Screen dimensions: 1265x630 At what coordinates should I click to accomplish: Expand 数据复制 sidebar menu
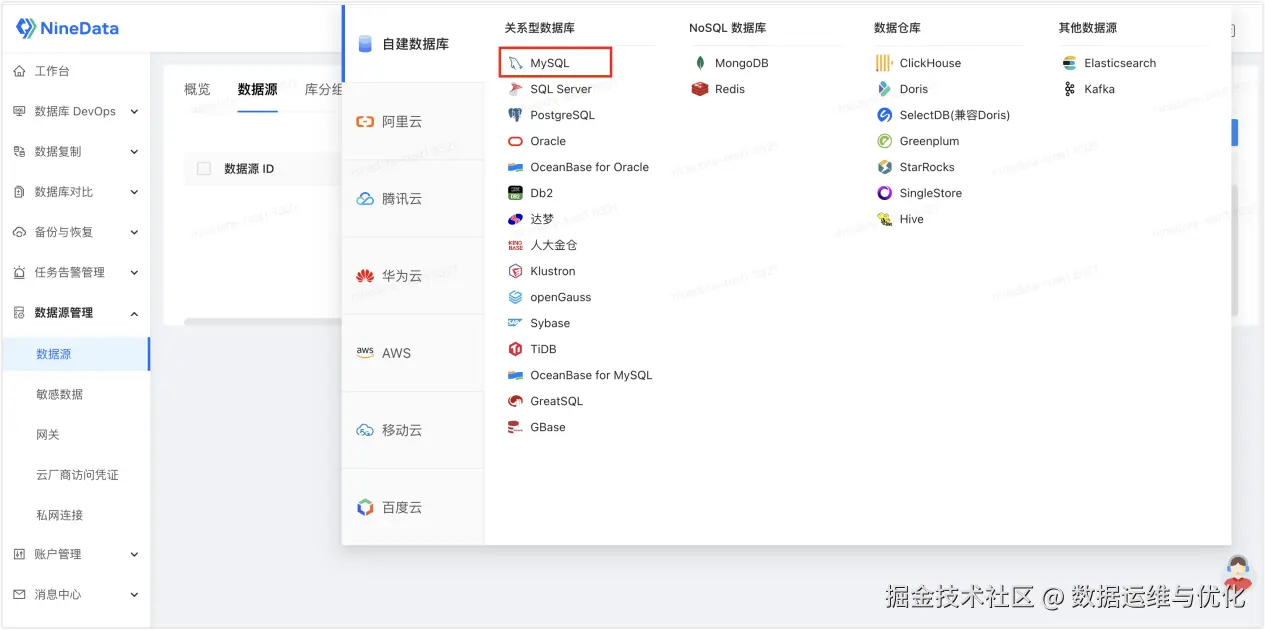[76, 152]
